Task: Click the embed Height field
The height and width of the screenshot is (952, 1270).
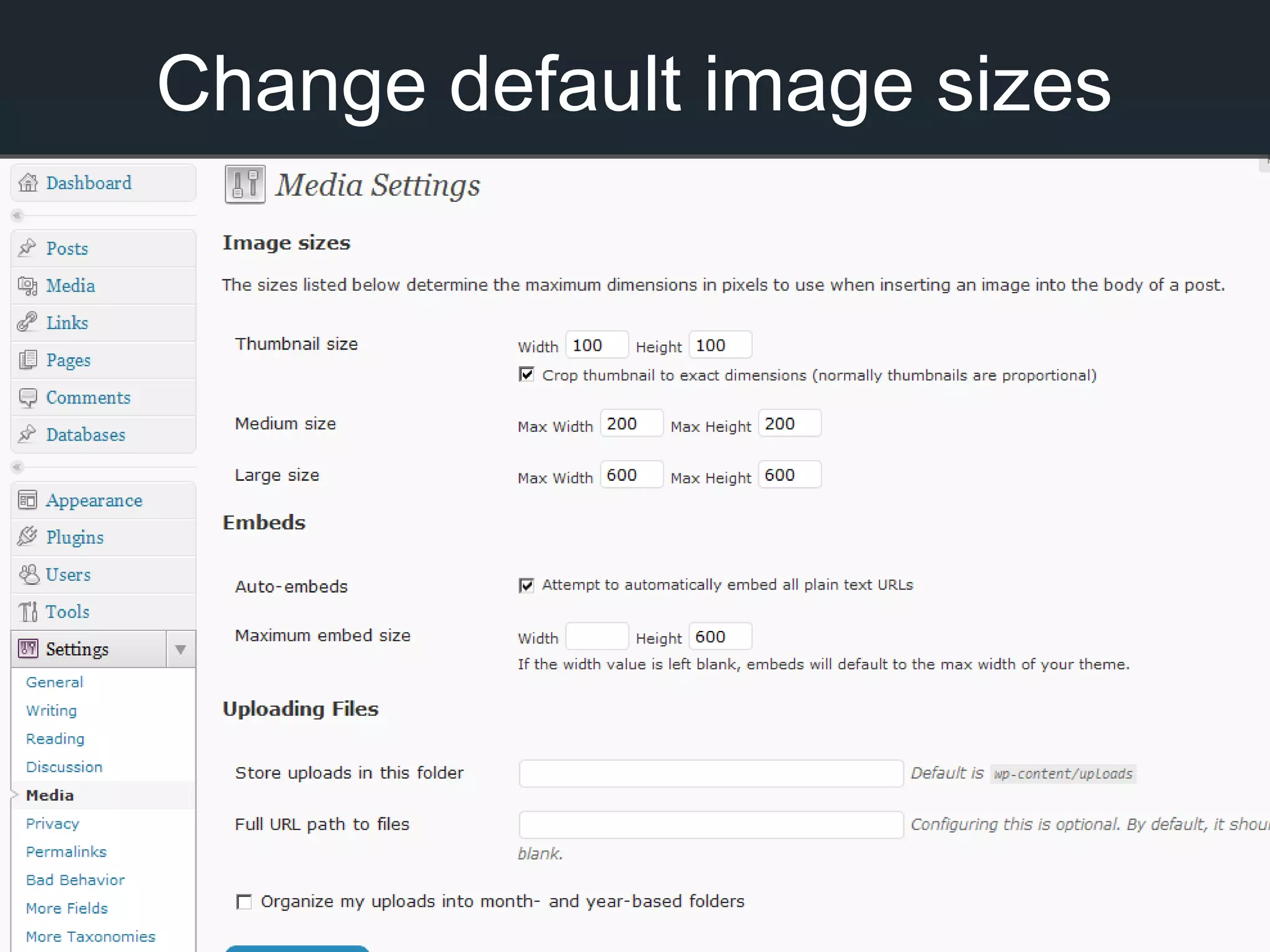Action: [x=721, y=637]
